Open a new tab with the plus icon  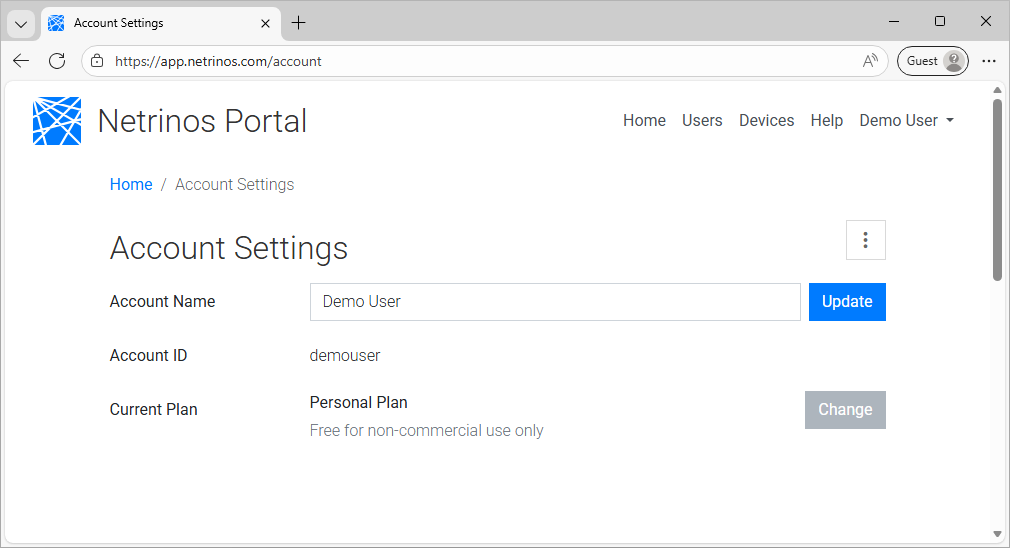pyautogui.click(x=298, y=23)
